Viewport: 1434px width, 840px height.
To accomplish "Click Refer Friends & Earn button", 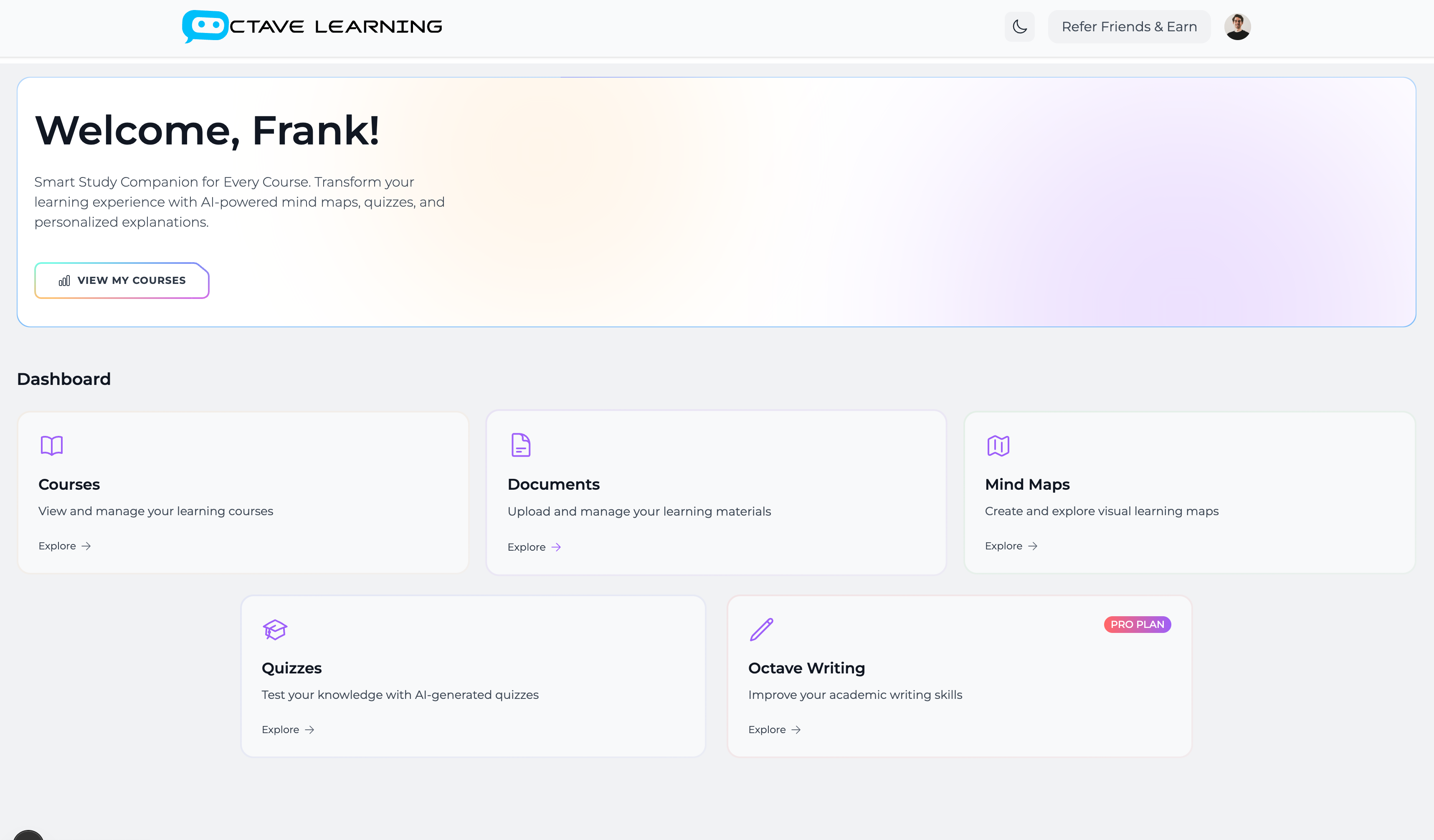I will 1129,27.
